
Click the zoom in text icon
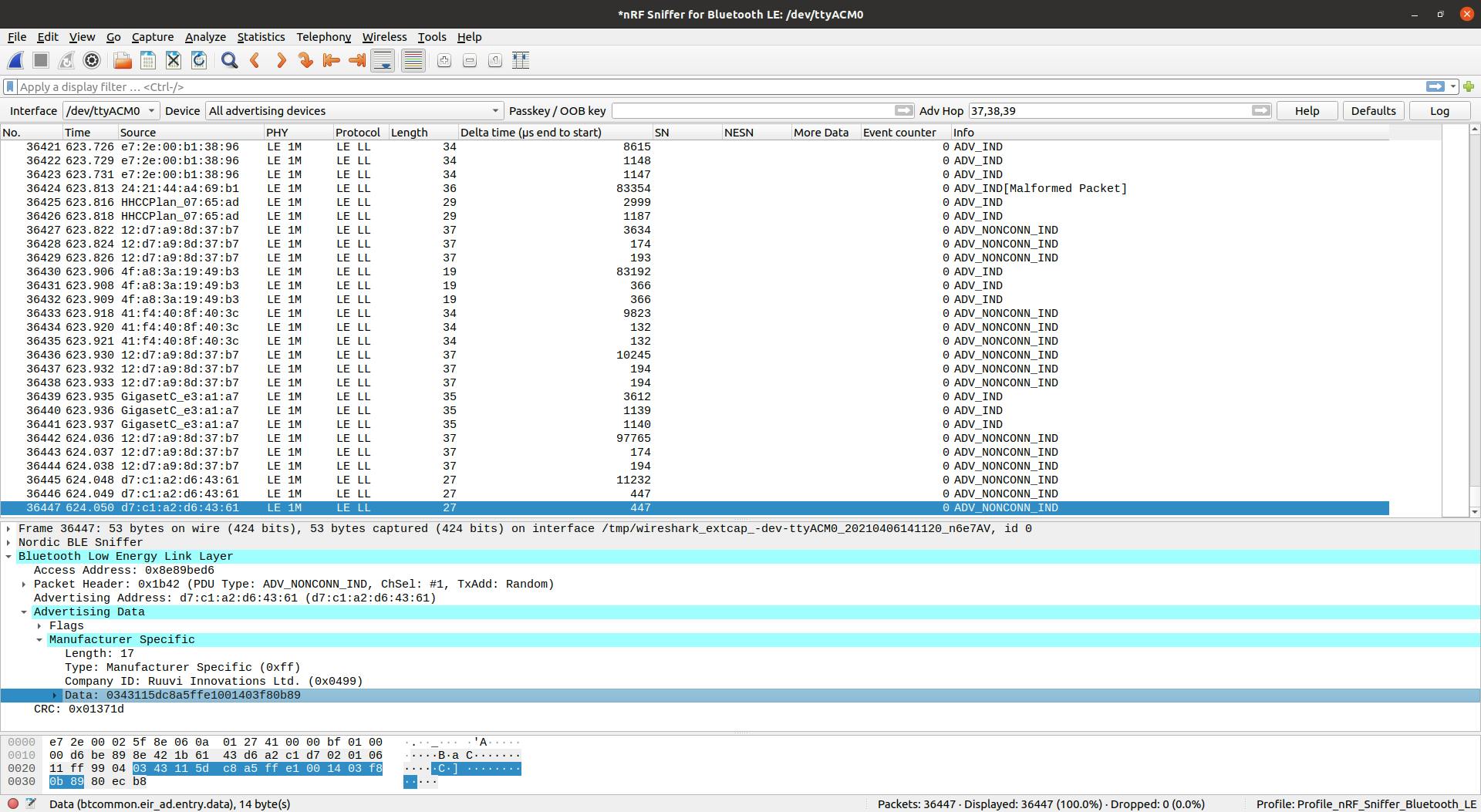pos(444,61)
